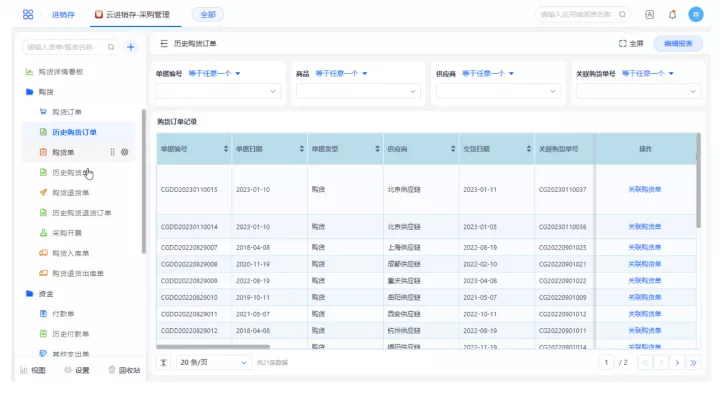Image resolution: width=720 pixels, height=394 pixels.
Task: Click the page number input box
Action: click(x=606, y=362)
